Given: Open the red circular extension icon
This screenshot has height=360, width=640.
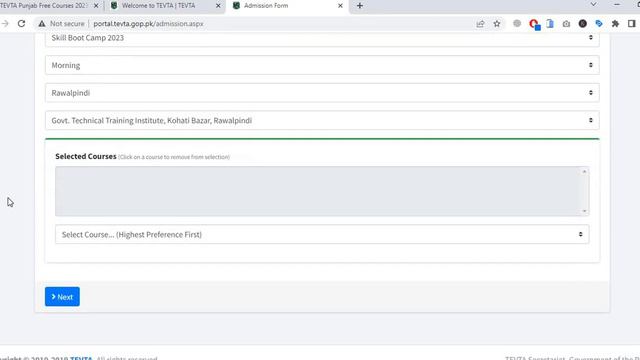Looking at the screenshot, I should tap(534, 24).
